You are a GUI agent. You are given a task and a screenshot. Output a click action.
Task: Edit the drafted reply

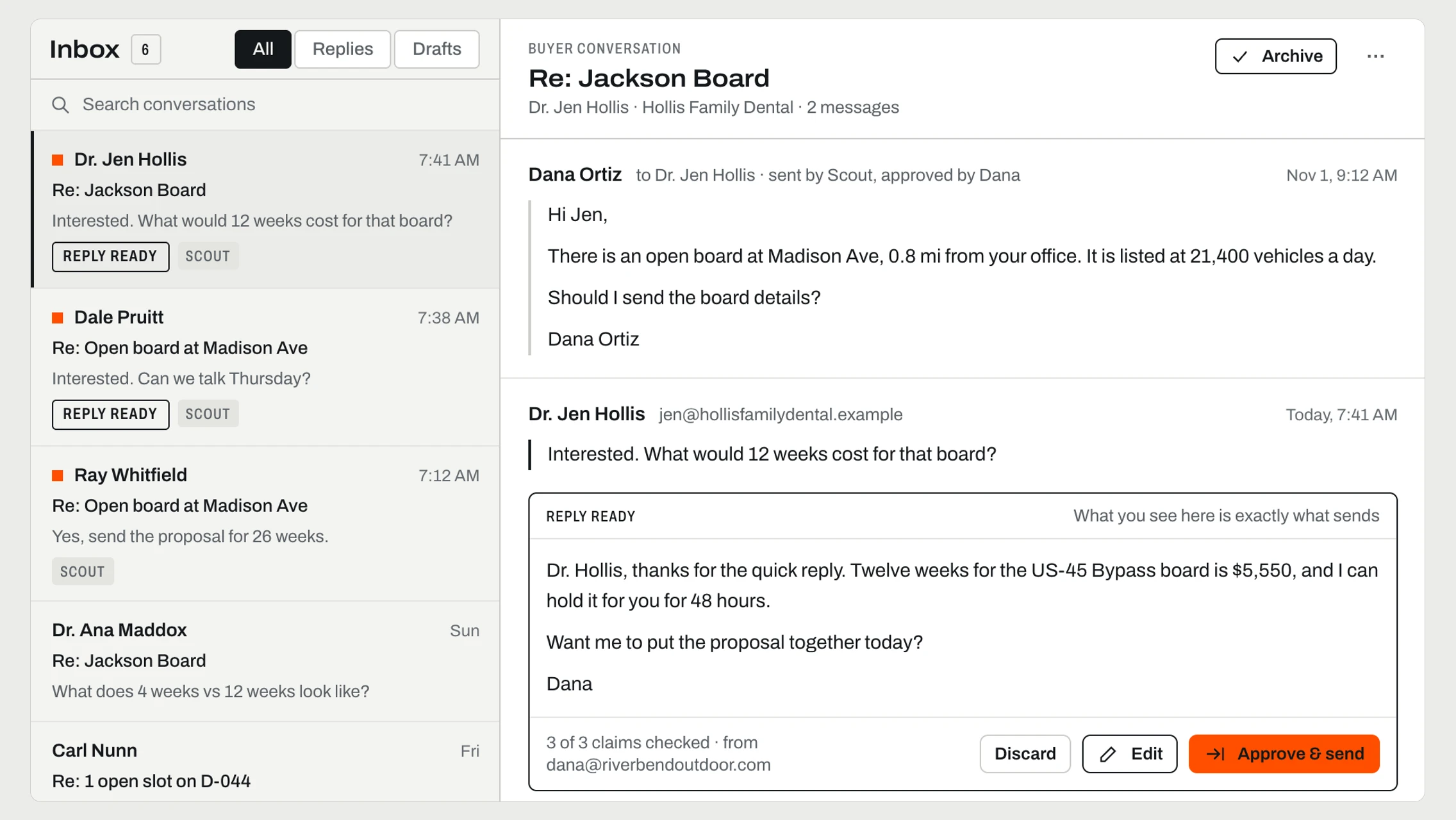[x=1130, y=754]
